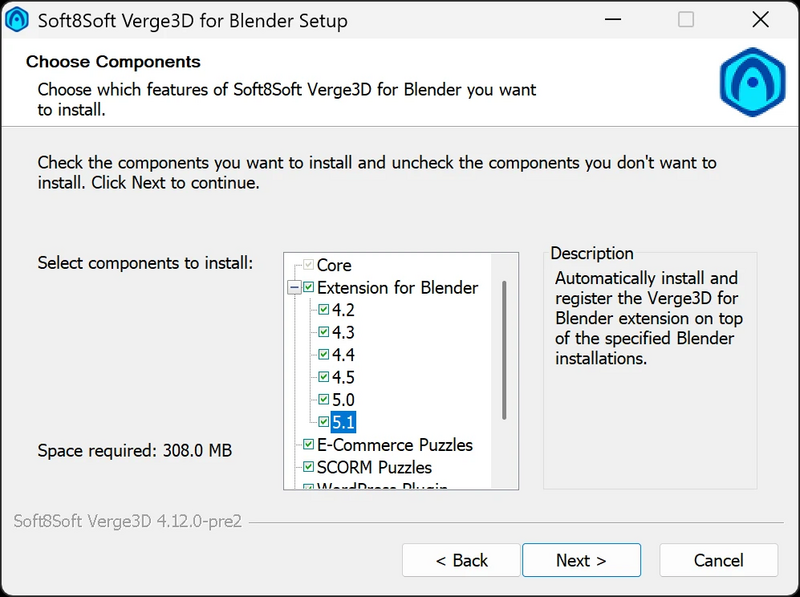The width and height of the screenshot is (800, 597).
Task: Click the grayed-out Core checkbox
Action: point(309,265)
